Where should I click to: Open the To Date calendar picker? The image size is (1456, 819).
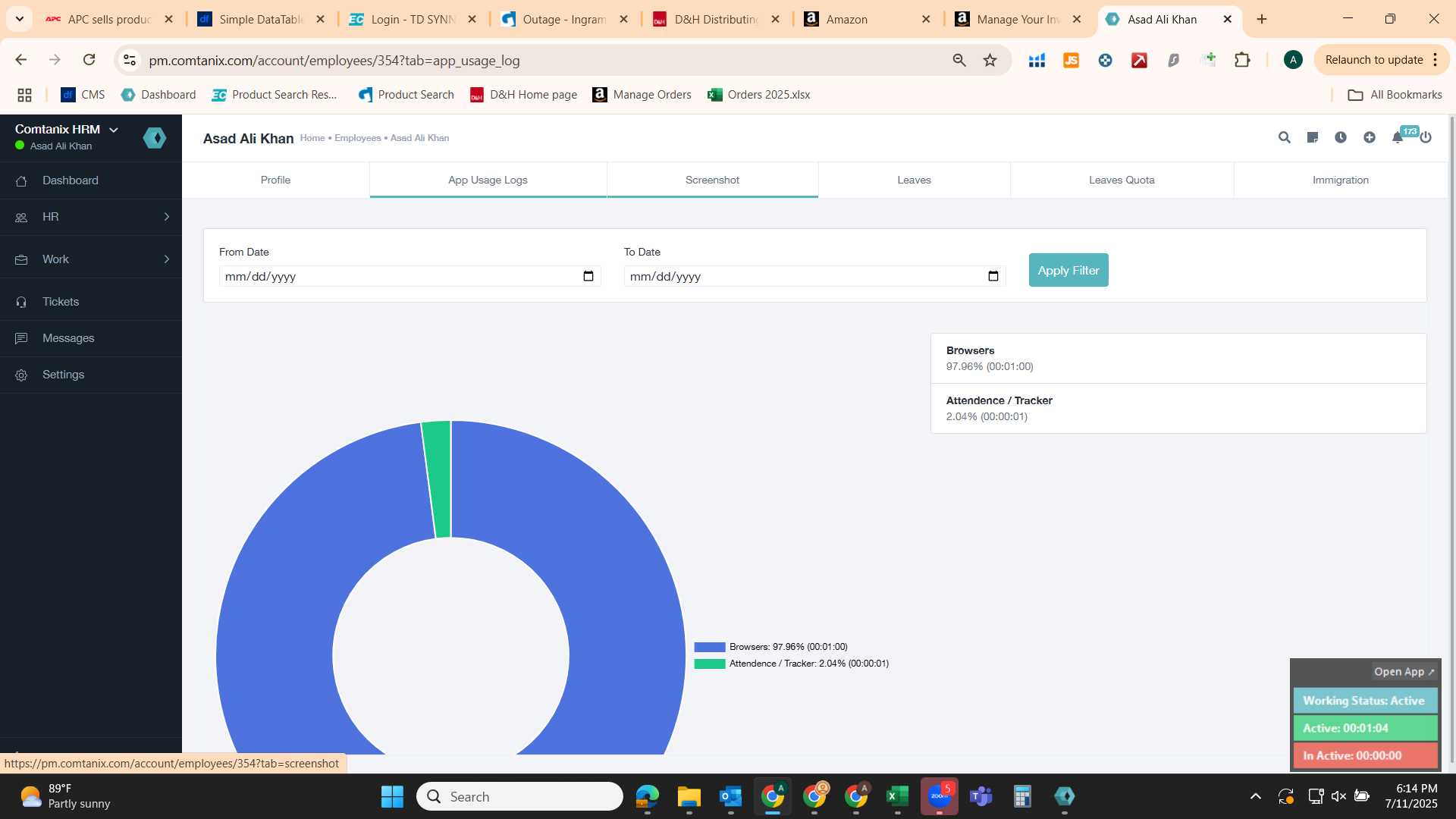tap(993, 276)
